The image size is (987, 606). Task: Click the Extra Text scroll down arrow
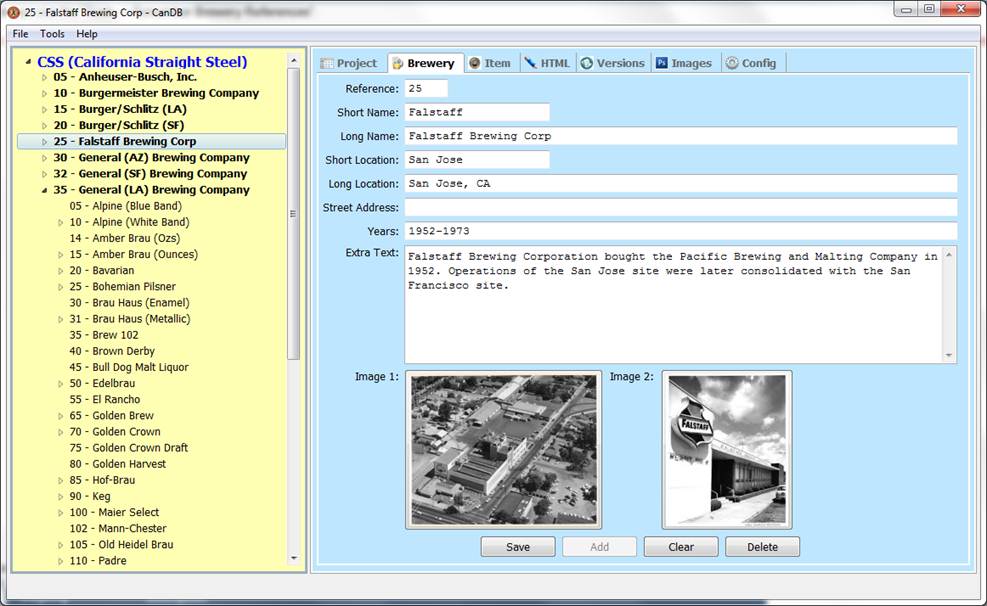pyautogui.click(x=949, y=356)
